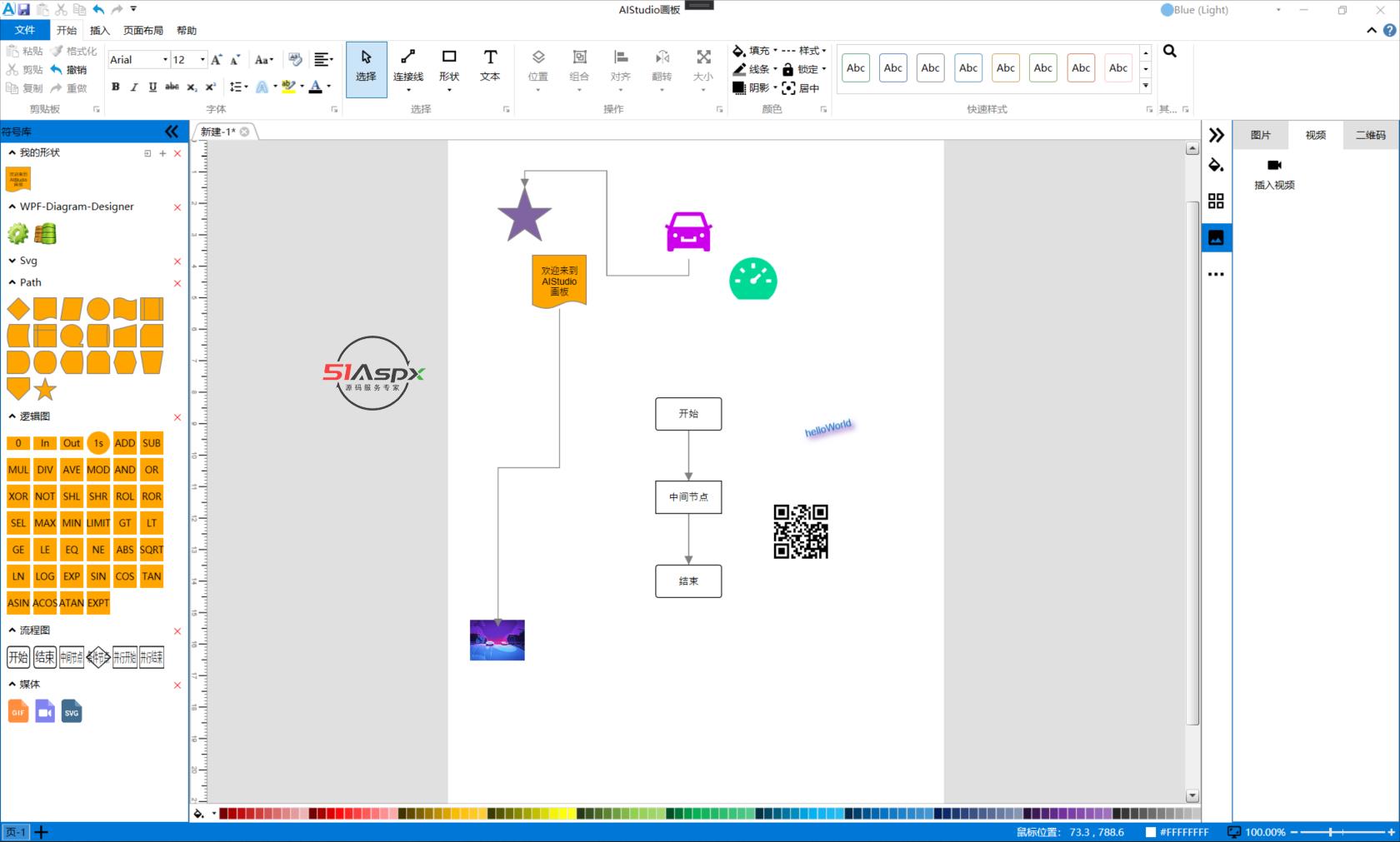
Task: Select the star shape in Path library
Action: [45, 389]
